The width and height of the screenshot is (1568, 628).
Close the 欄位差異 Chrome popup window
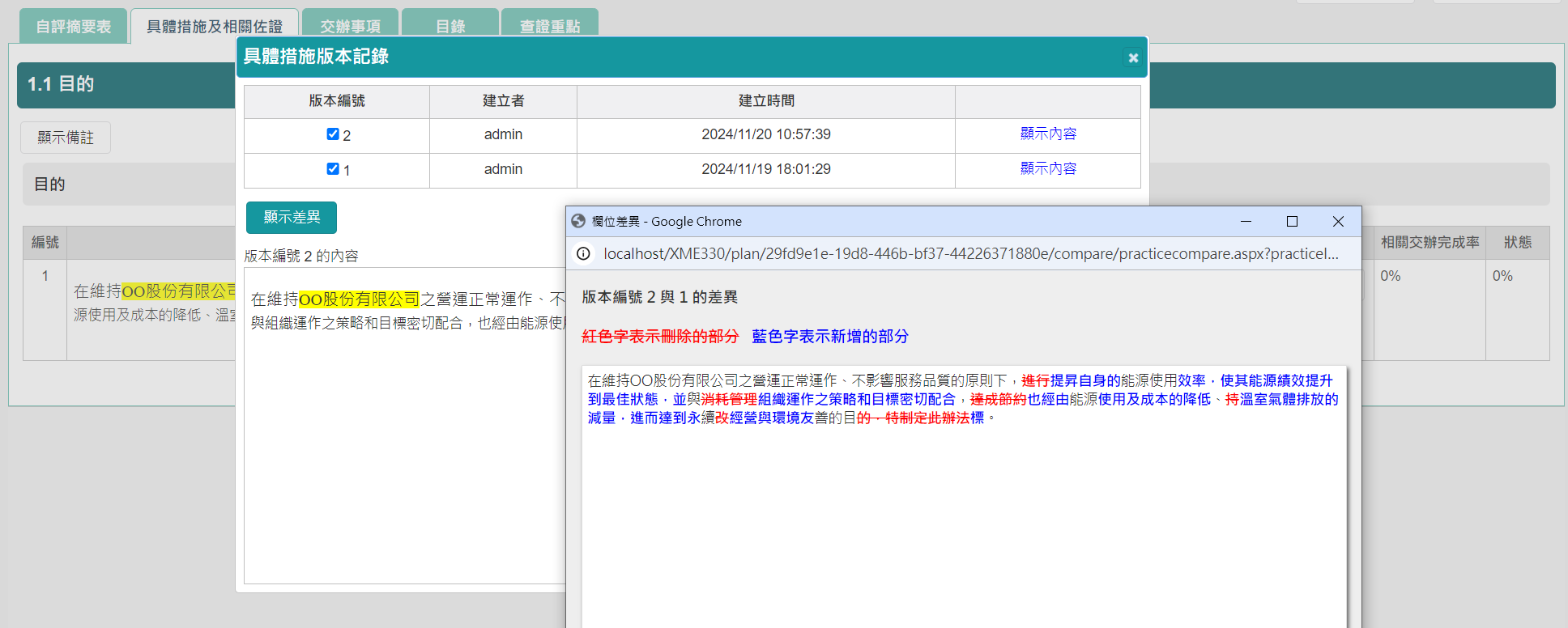[x=1338, y=221]
